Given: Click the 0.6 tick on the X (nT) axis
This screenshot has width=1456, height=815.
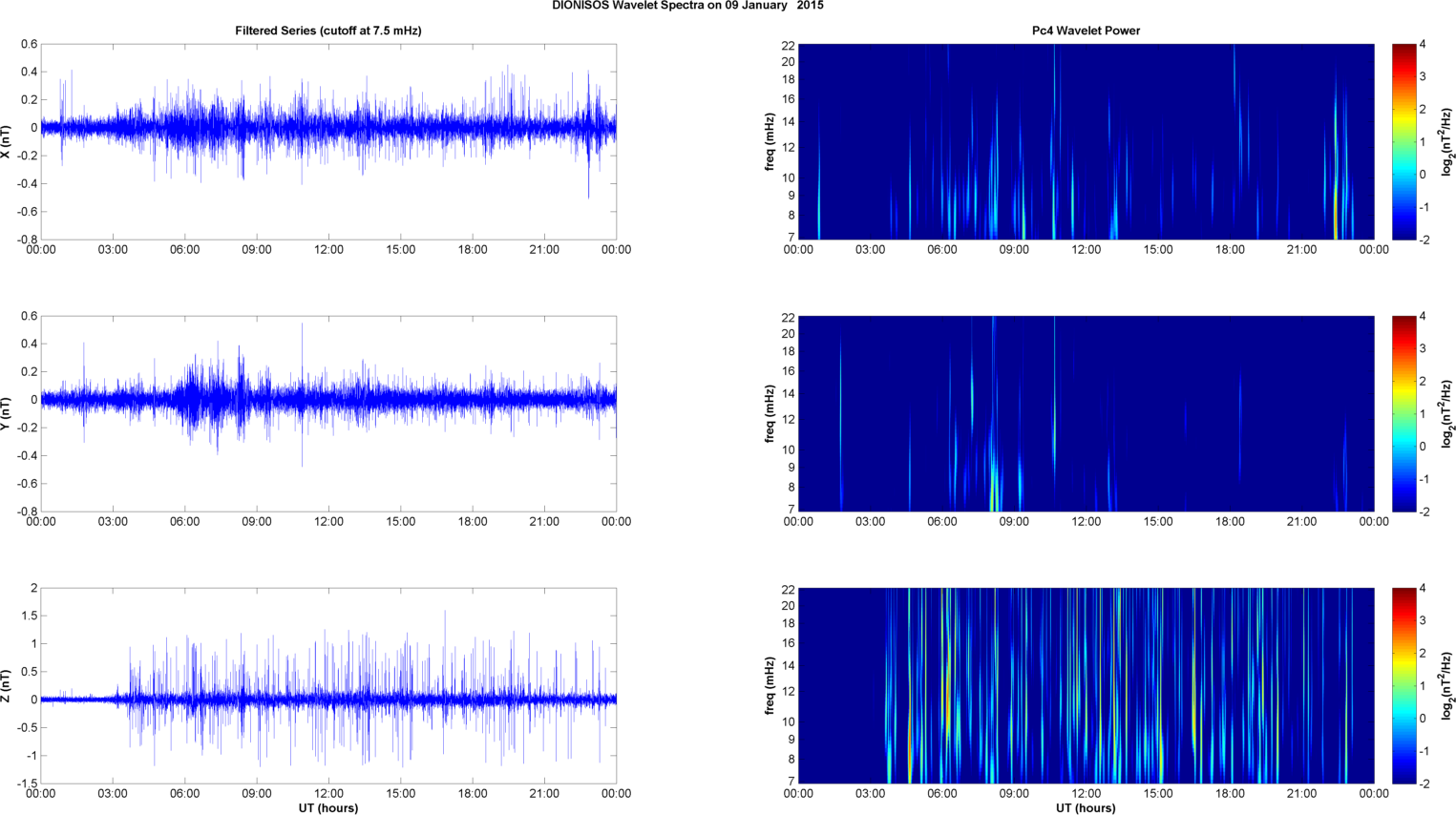Looking at the screenshot, I should pyautogui.click(x=31, y=44).
